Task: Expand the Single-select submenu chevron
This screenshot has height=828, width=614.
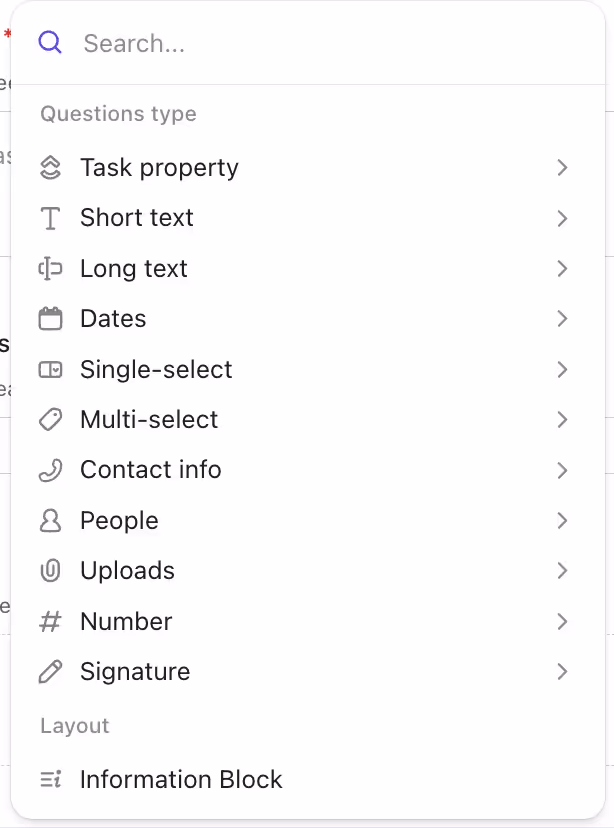Action: coord(561,369)
